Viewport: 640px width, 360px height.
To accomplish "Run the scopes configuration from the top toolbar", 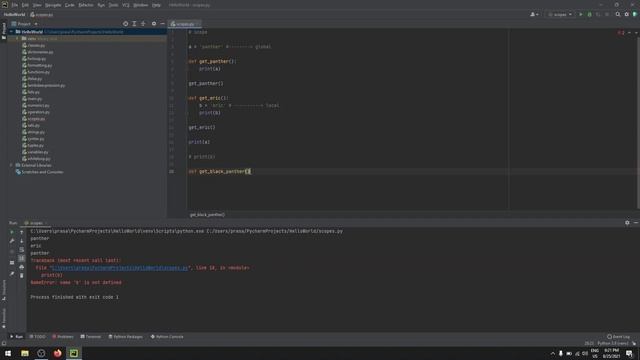I will [581, 14].
